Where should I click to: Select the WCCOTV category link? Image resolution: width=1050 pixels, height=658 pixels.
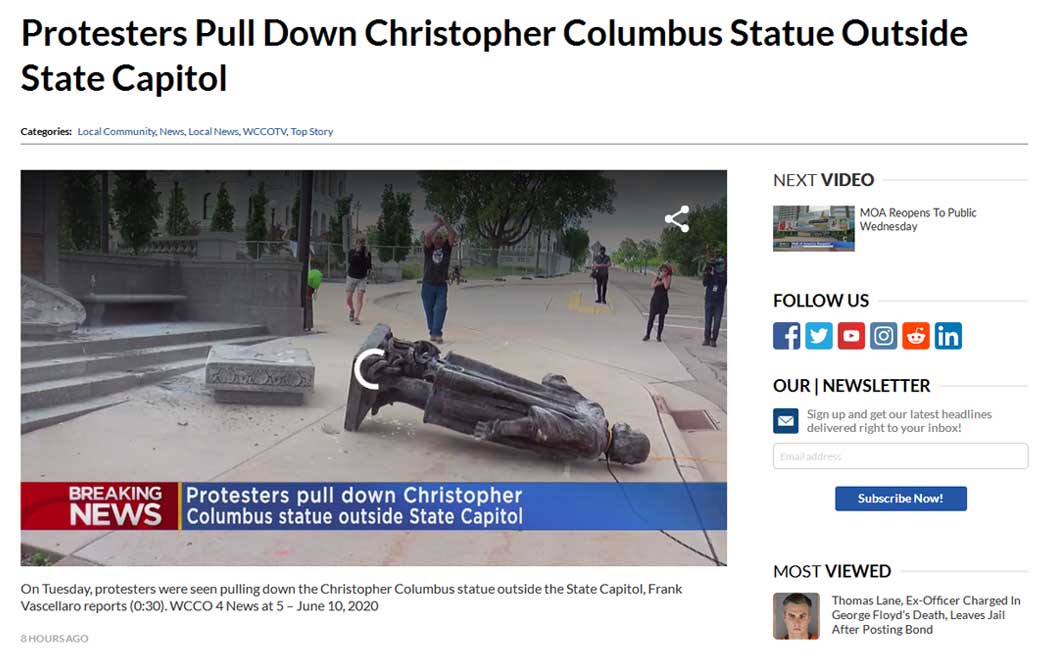pos(265,131)
